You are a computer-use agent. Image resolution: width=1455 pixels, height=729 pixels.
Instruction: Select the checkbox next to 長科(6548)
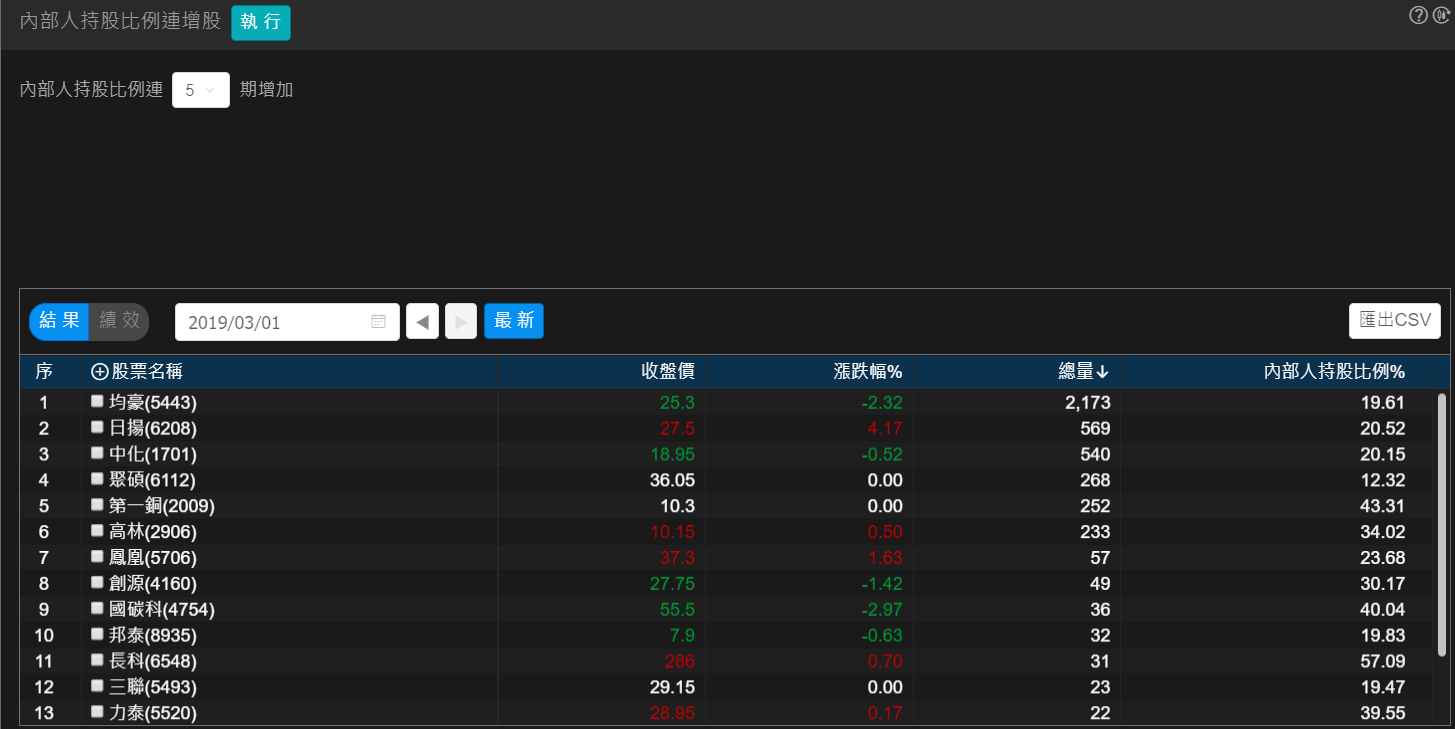click(97, 660)
